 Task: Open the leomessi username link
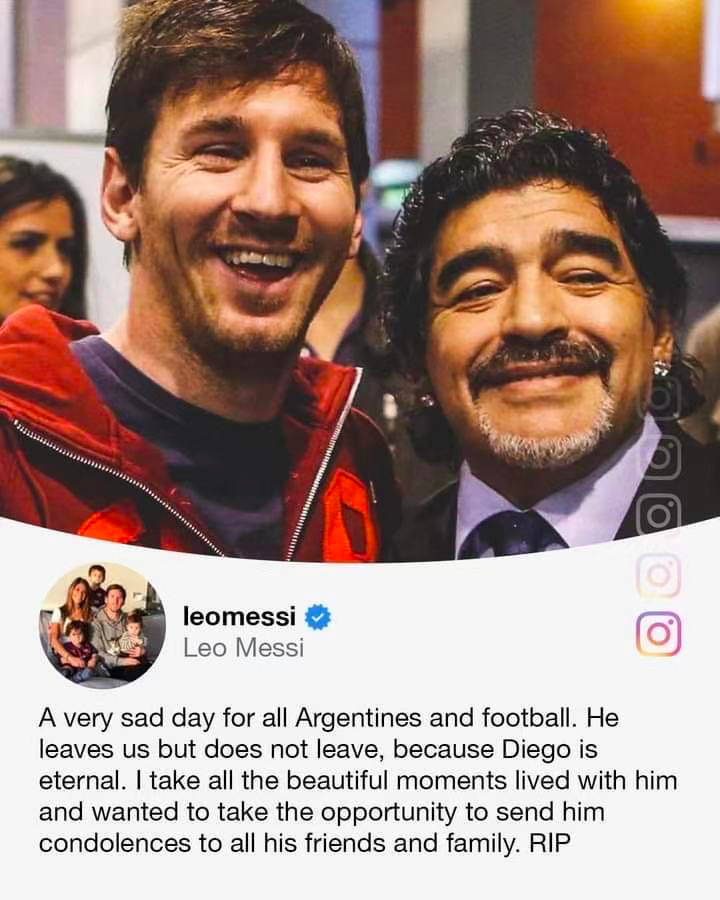pyautogui.click(x=239, y=616)
